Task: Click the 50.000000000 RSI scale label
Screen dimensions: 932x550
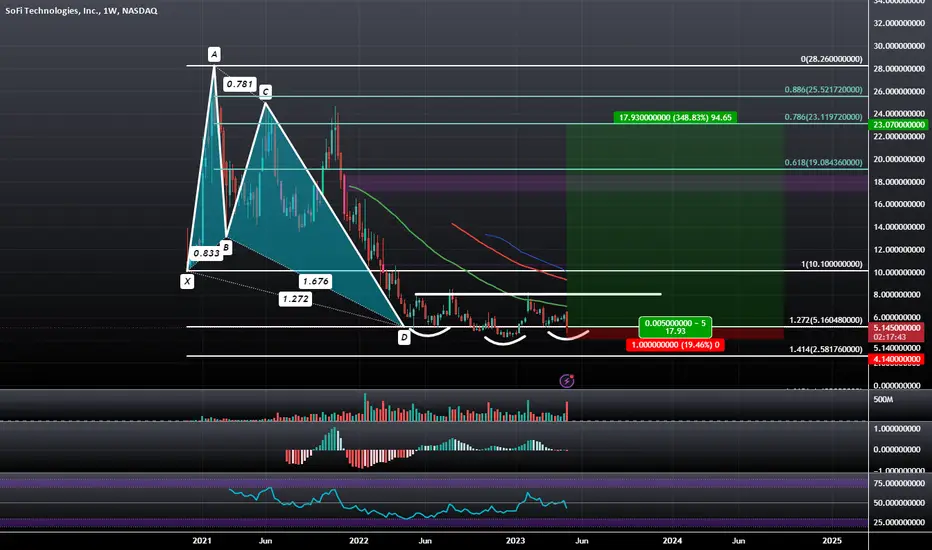Action: [x=899, y=503]
